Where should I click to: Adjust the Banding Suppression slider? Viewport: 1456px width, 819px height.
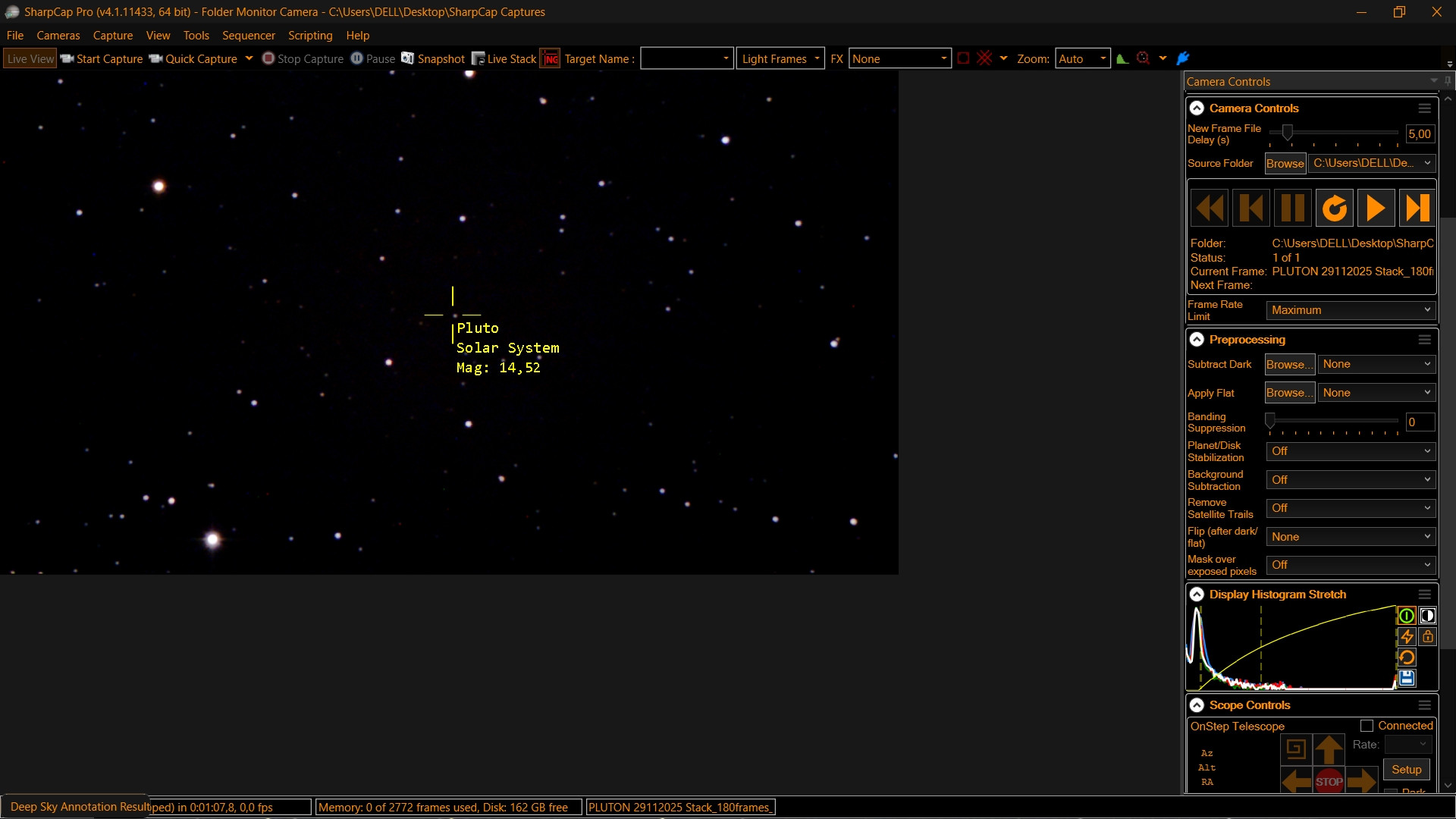(1270, 421)
